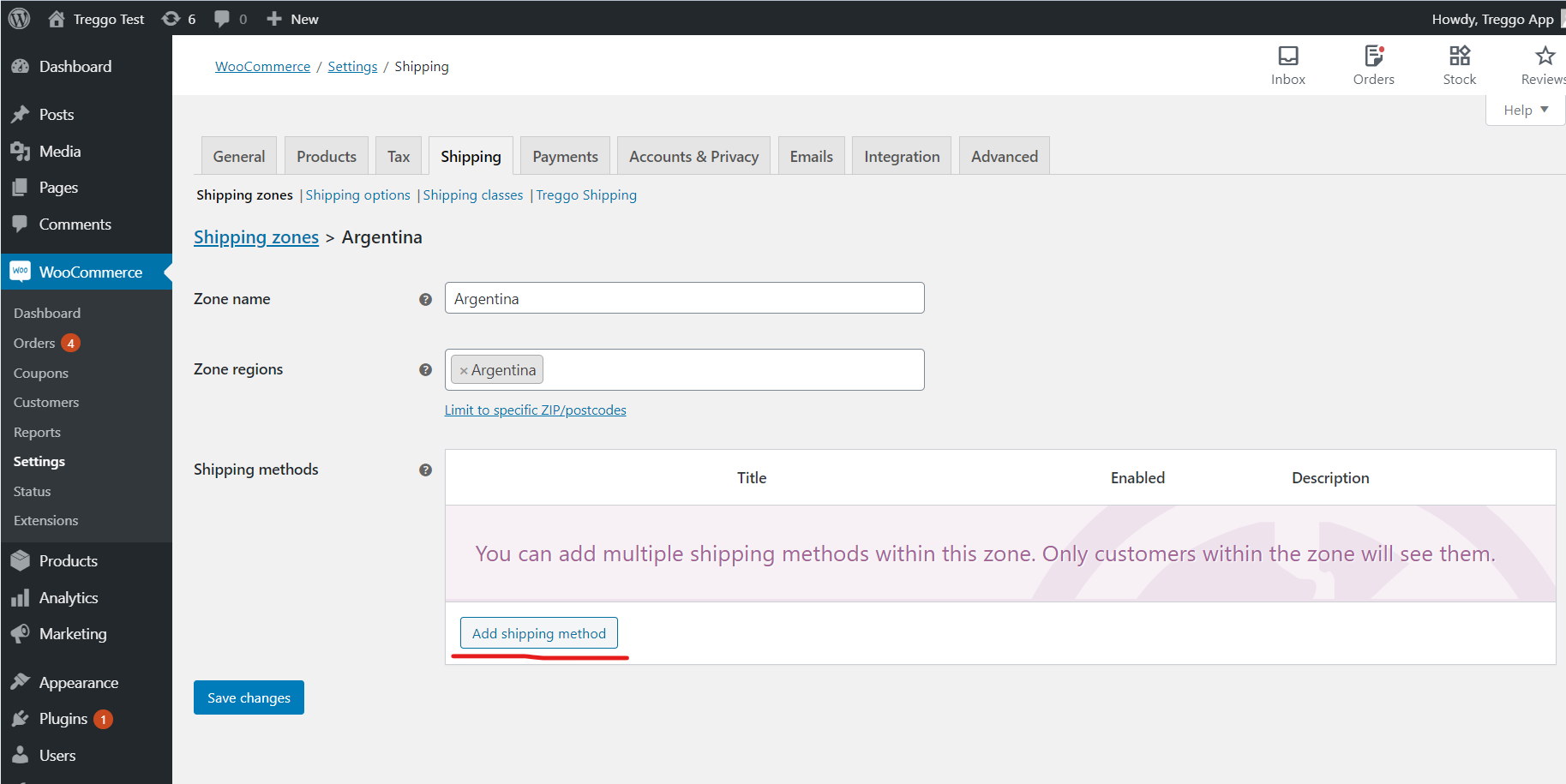
Task: Open the Orders activity icon
Action: (1374, 56)
